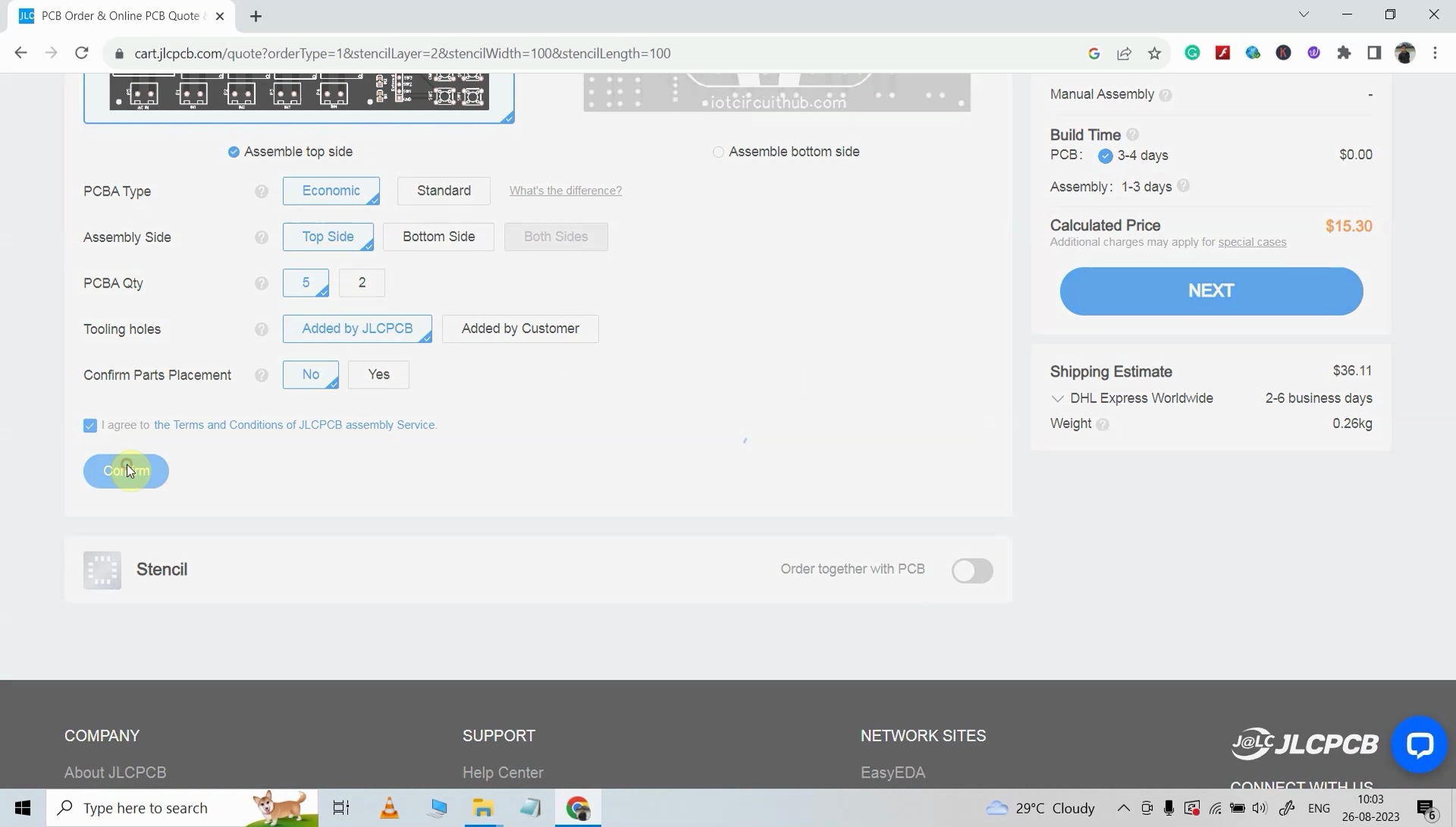Enable Order together with PCB toggle
This screenshot has width=1456, height=827.
(x=973, y=571)
